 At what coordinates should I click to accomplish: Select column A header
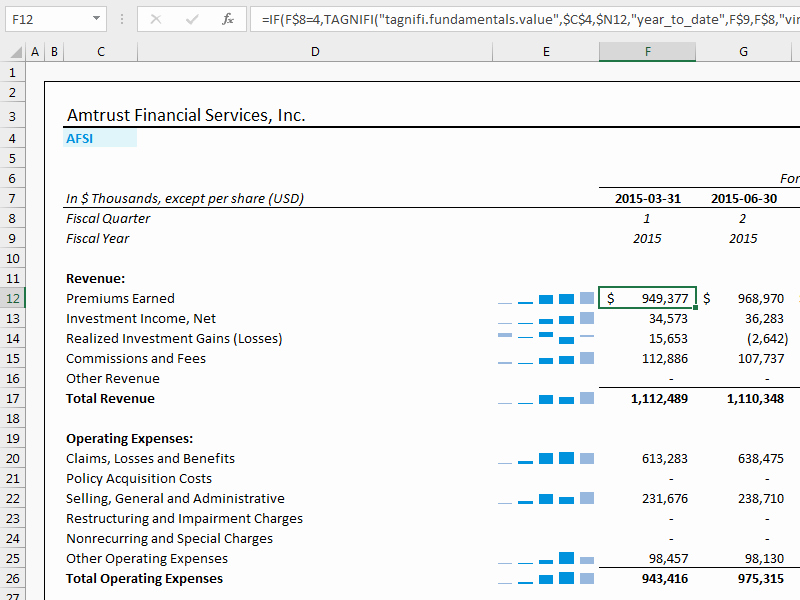tap(35, 52)
